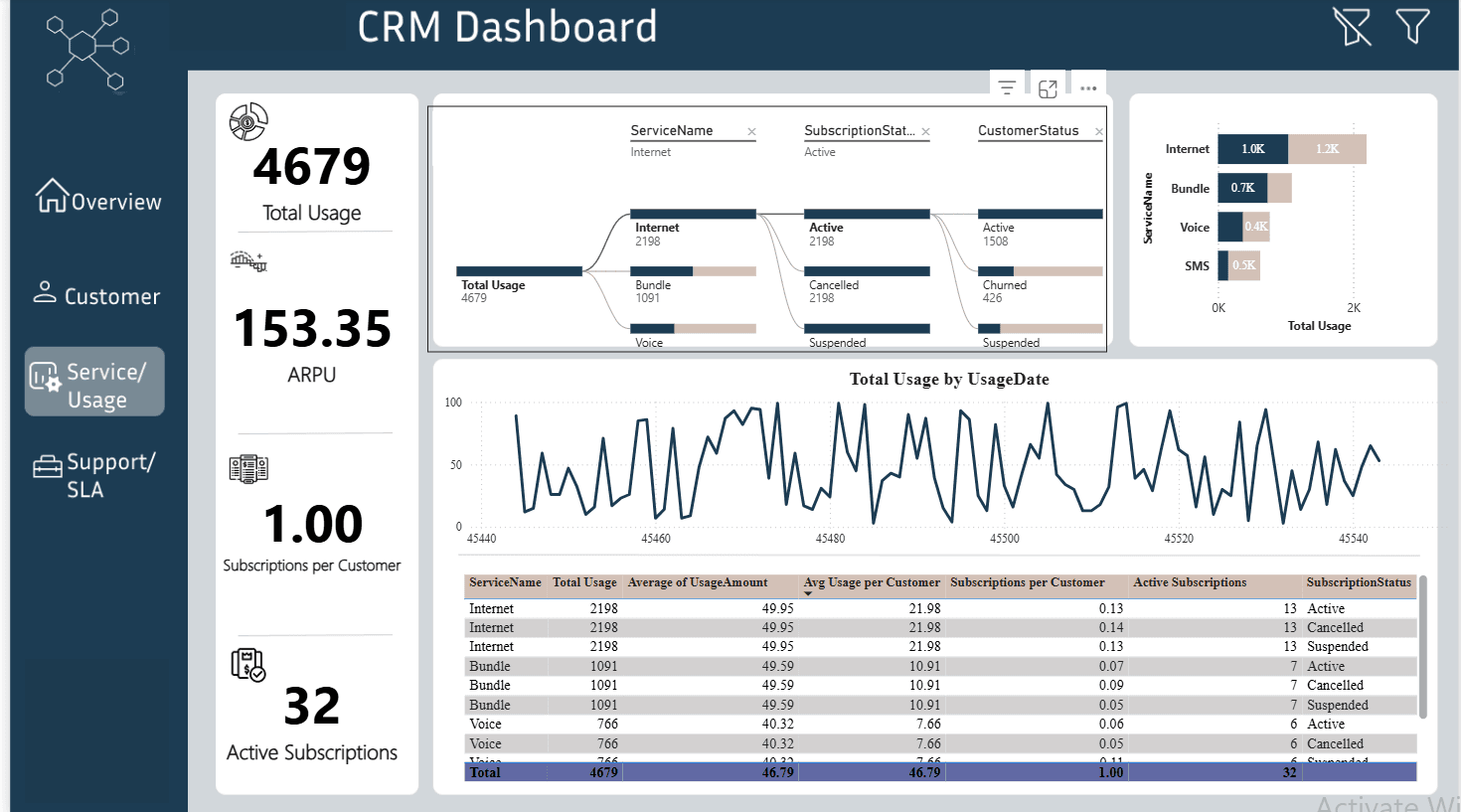Open the filter funnel icon in the header
1461x812 pixels.
click(1412, 26)
